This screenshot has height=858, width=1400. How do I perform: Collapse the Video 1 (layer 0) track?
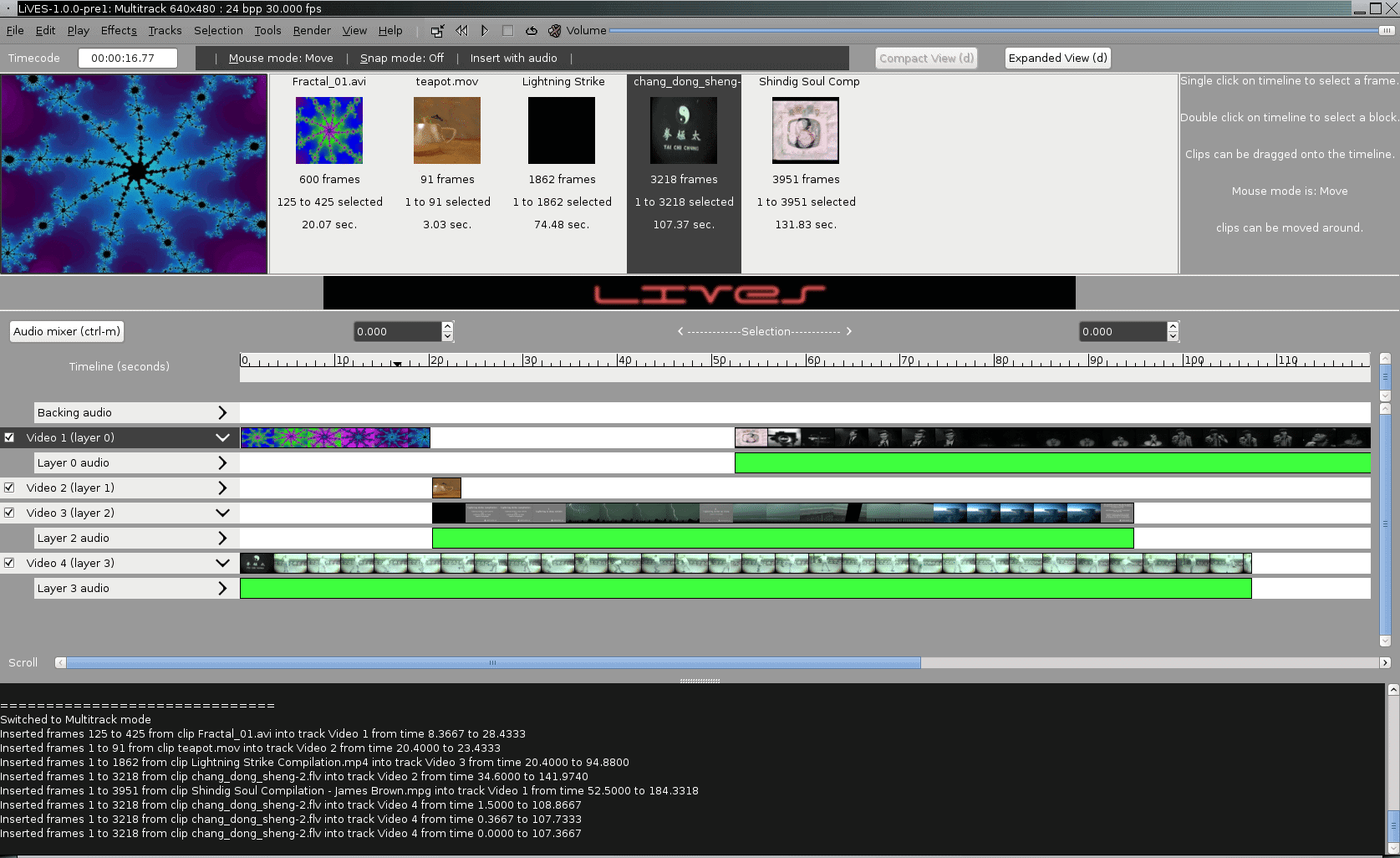[222, 437]
